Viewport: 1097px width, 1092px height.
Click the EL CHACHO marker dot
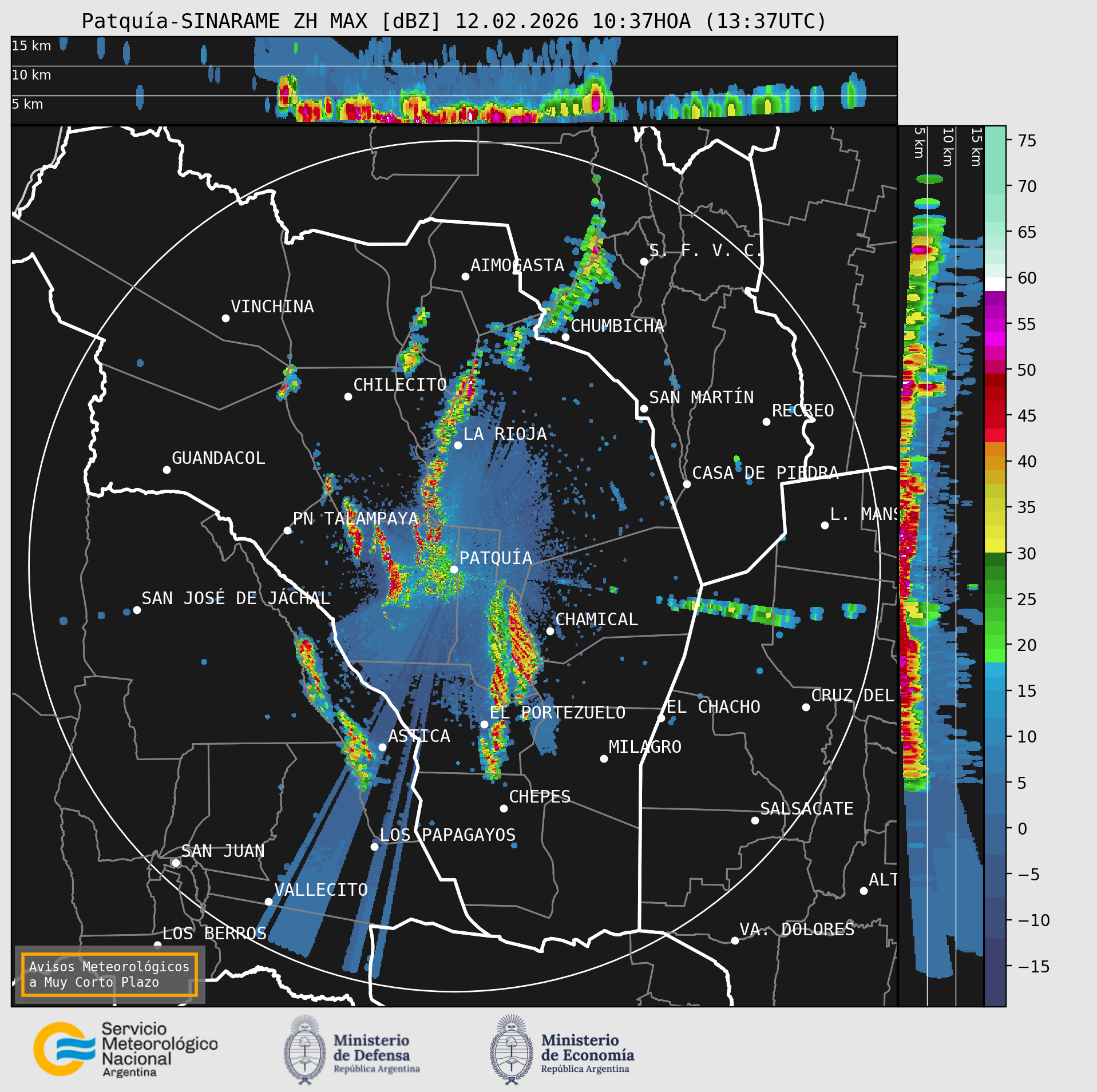(x=661, y=718)
